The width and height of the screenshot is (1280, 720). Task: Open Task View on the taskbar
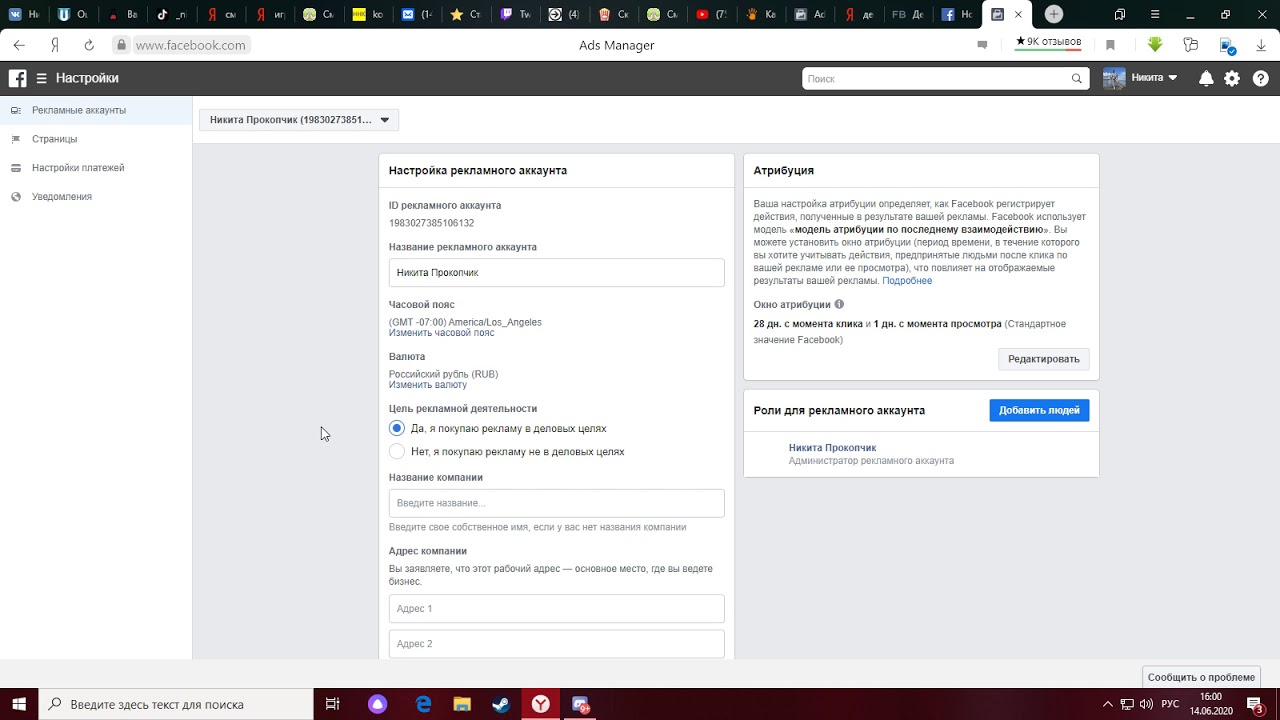click(333, 704)
